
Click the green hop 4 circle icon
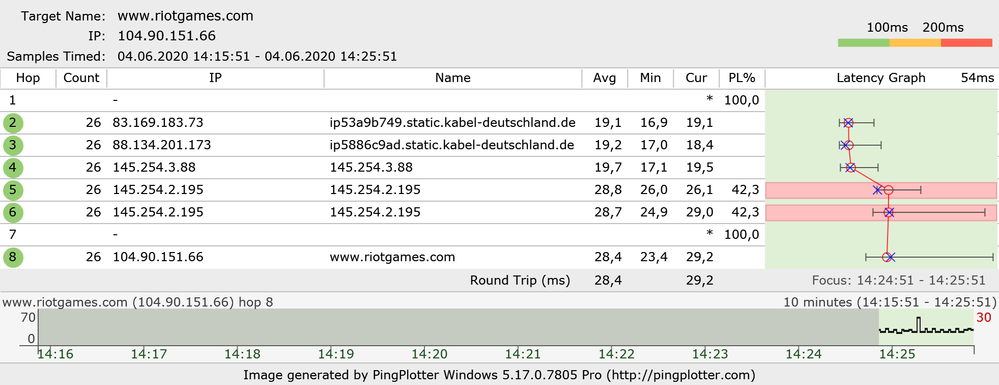13,168
